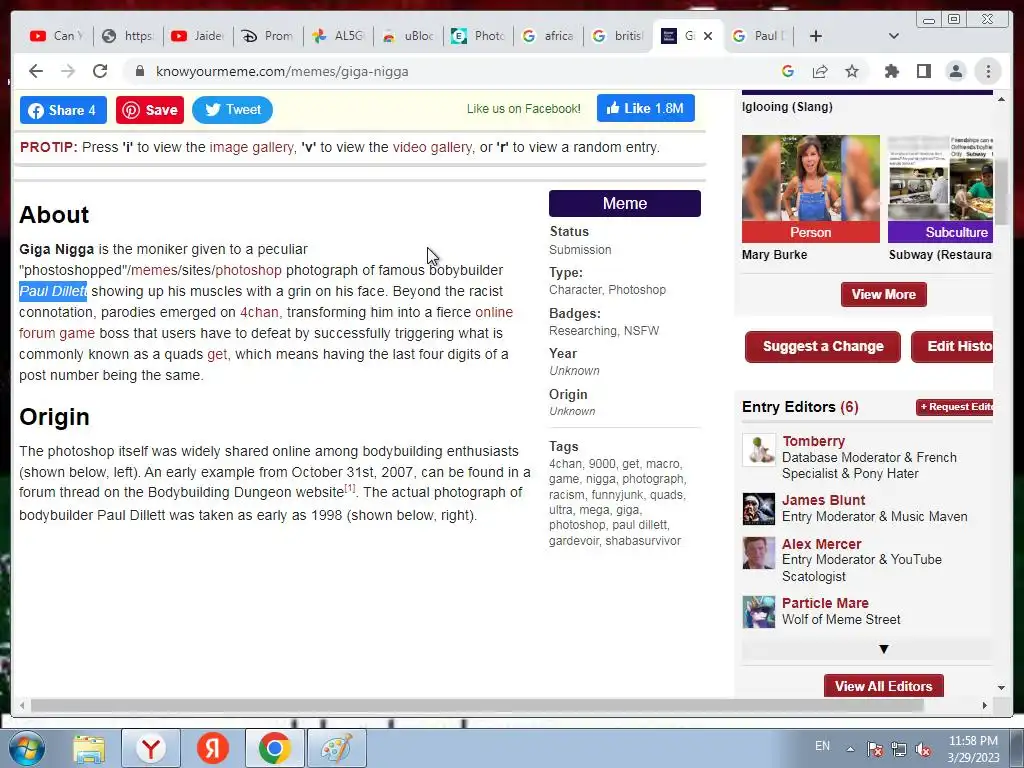Click the purple 'Meme' category header
The height and width of the screenshot is (768, 1024).
pos(625,203)
